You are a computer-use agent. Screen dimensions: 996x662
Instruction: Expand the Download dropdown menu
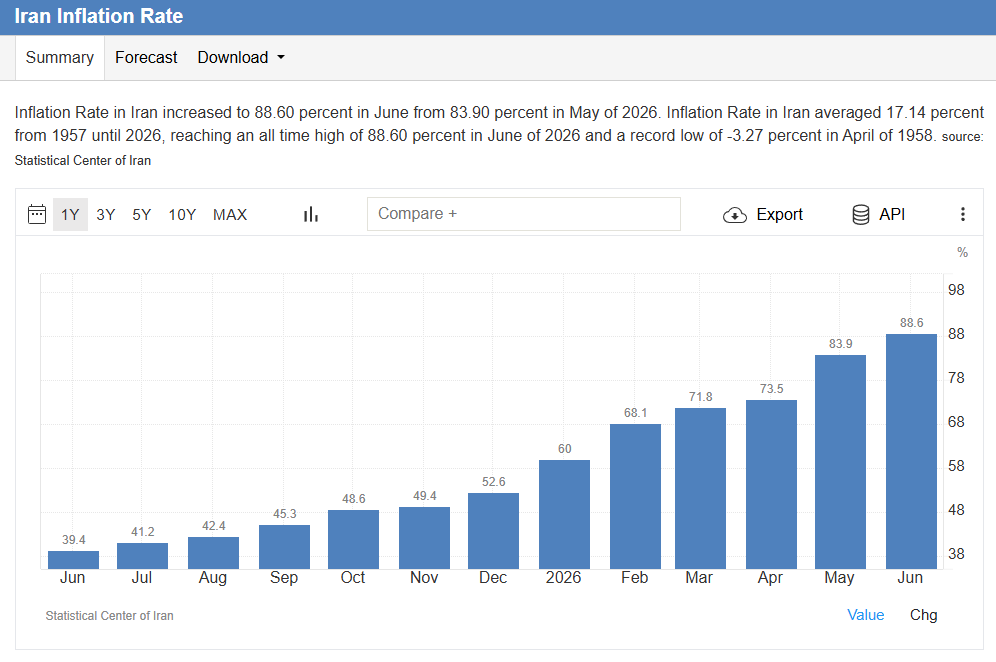coord(241,57)
